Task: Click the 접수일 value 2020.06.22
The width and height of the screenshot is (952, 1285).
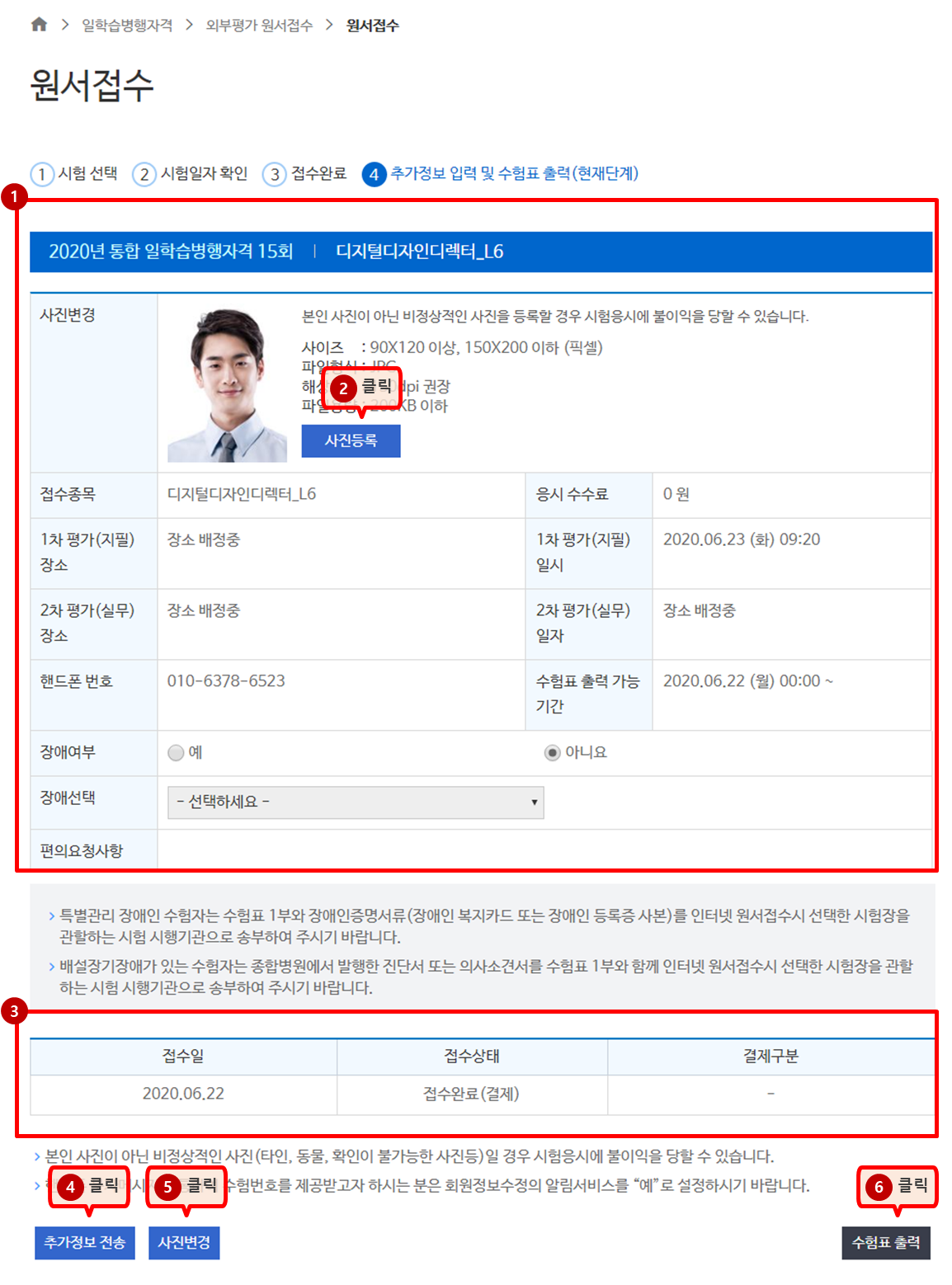Action: click(x=183, y=1094)
